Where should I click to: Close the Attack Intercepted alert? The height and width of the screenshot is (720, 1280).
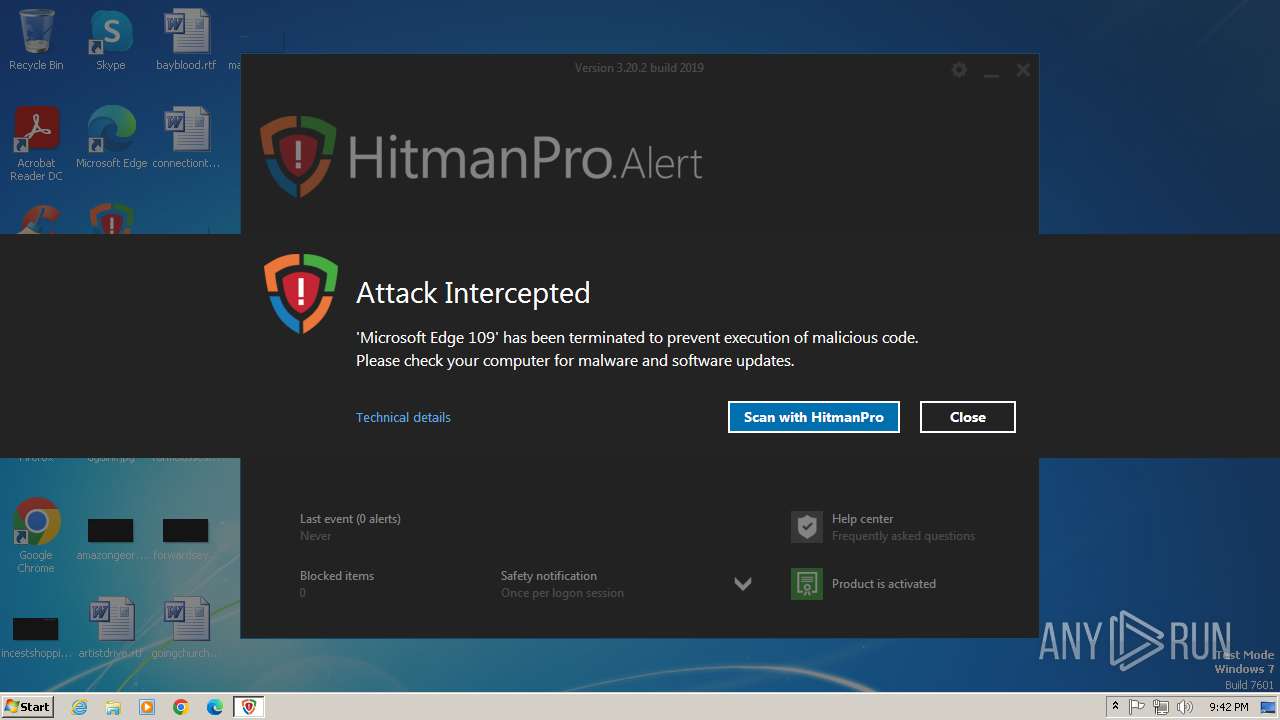pyautogui.click(x=967, y=417)
